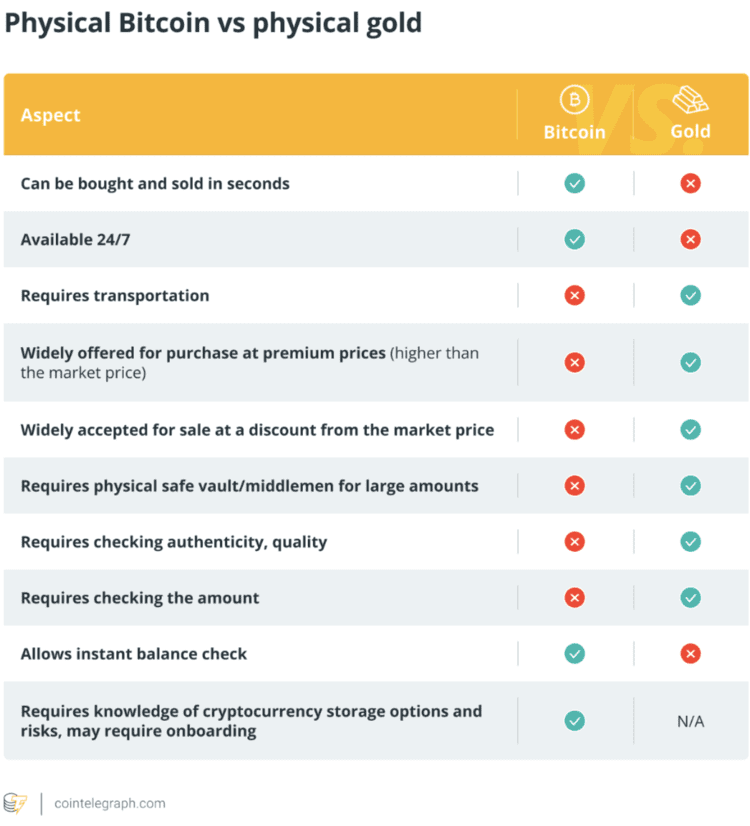Click the 'Bitcoin' column header label
The image size is (750, 826).
(574, 131)
